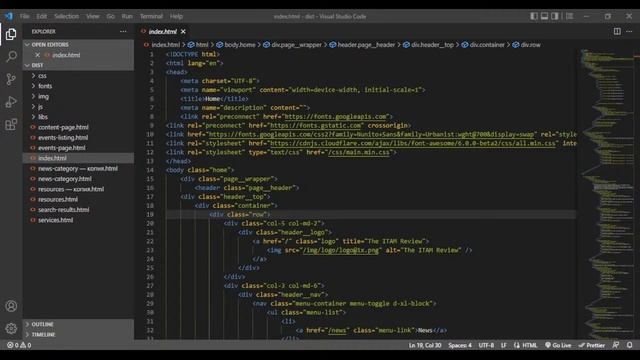
Task: Customize layout icon in title bar
Action: pyautogui.click(x=569, y=16)
